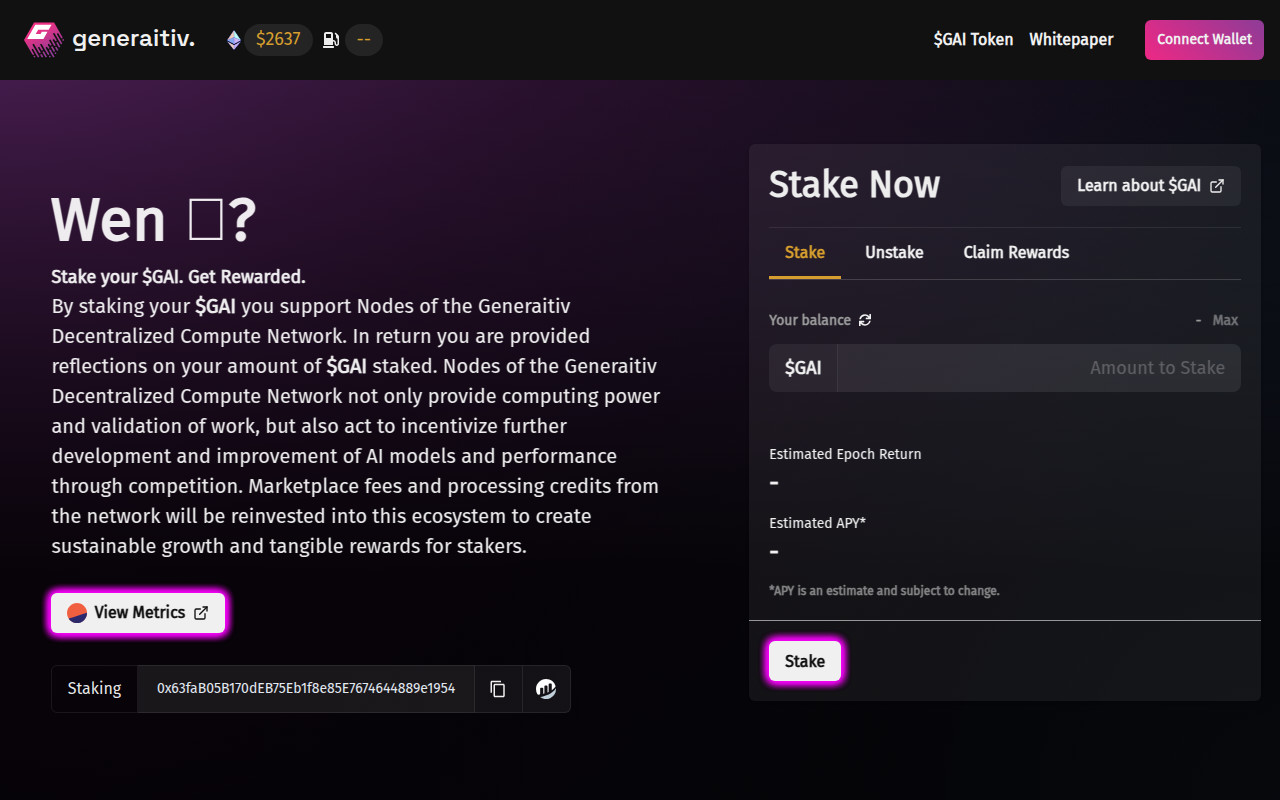Open the Whitepaper link
The height and width of the screenshot is (800, 1280).
pyautogui.click(x=1071, y=40)
